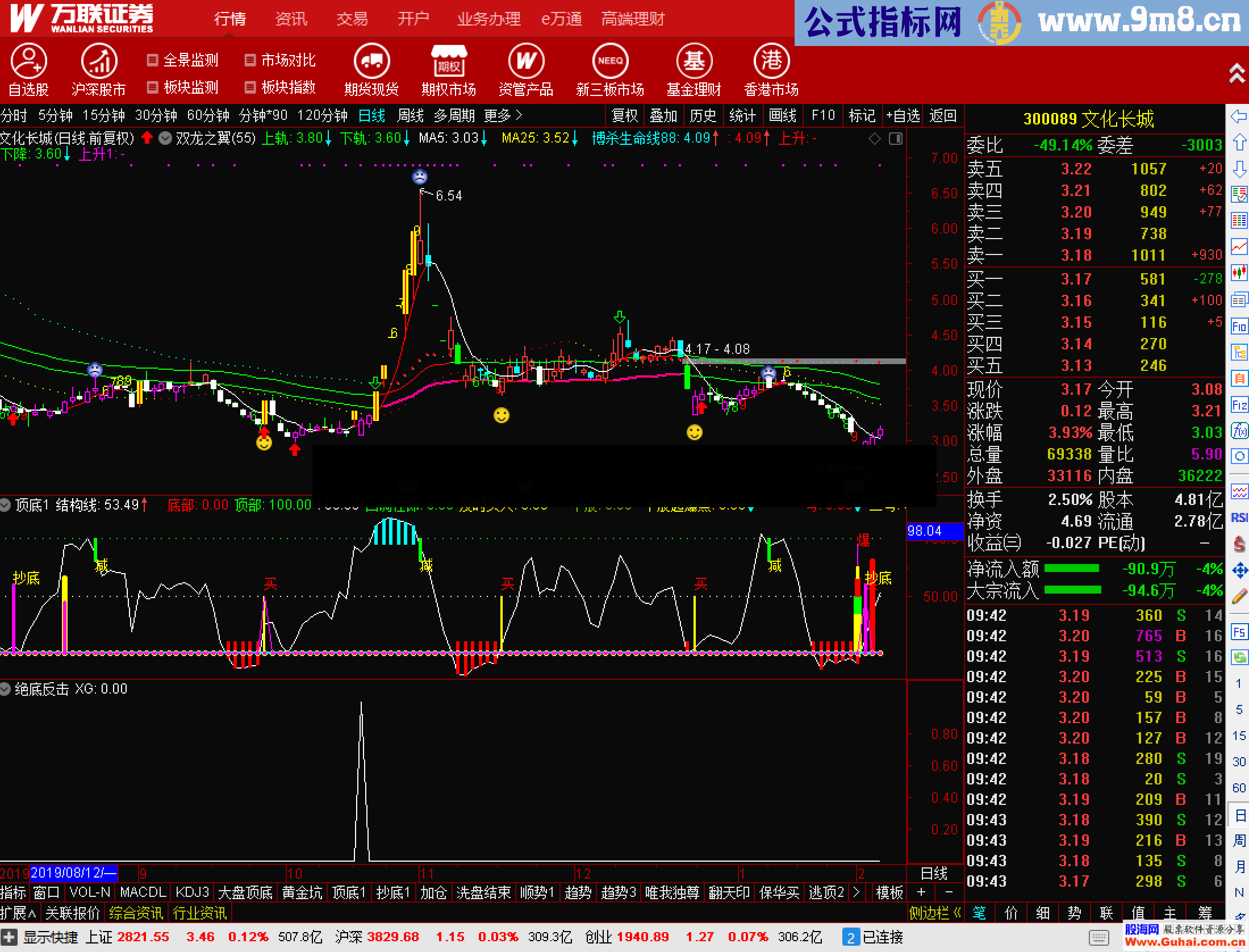
Task: Click the RSI indicator icon in sidebar
Action: [x=1239, y=517]
